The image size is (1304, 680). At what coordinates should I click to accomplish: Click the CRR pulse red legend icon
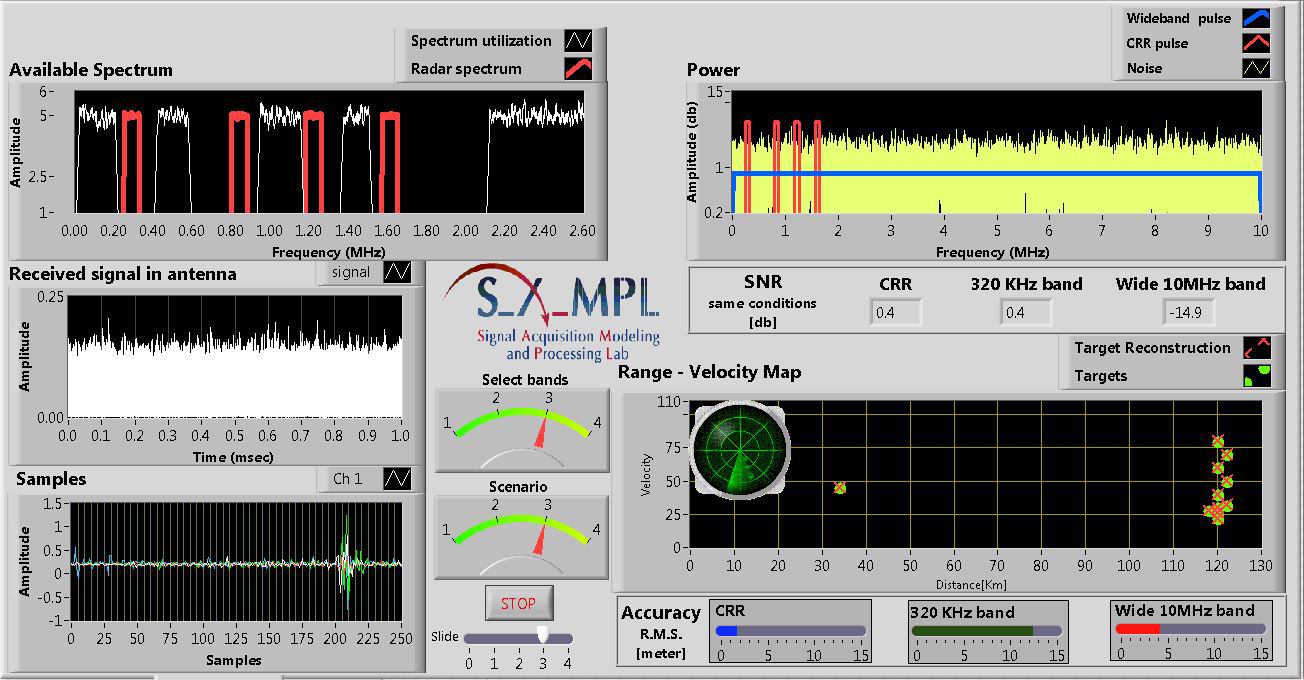[x=1256, y=43]
